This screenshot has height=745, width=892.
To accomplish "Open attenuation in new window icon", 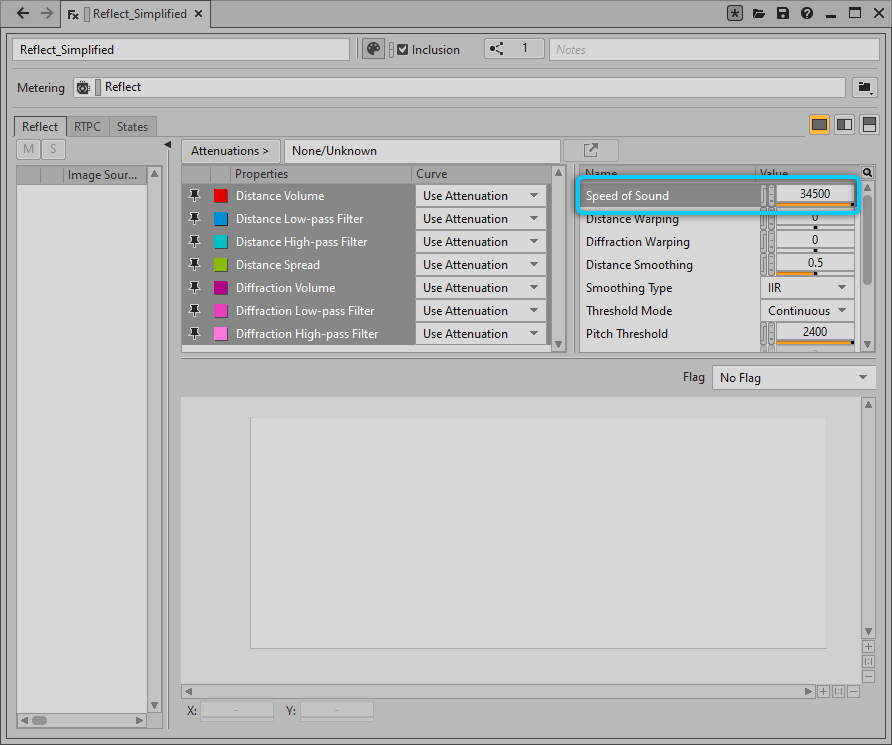I will [x=591, y=151].
